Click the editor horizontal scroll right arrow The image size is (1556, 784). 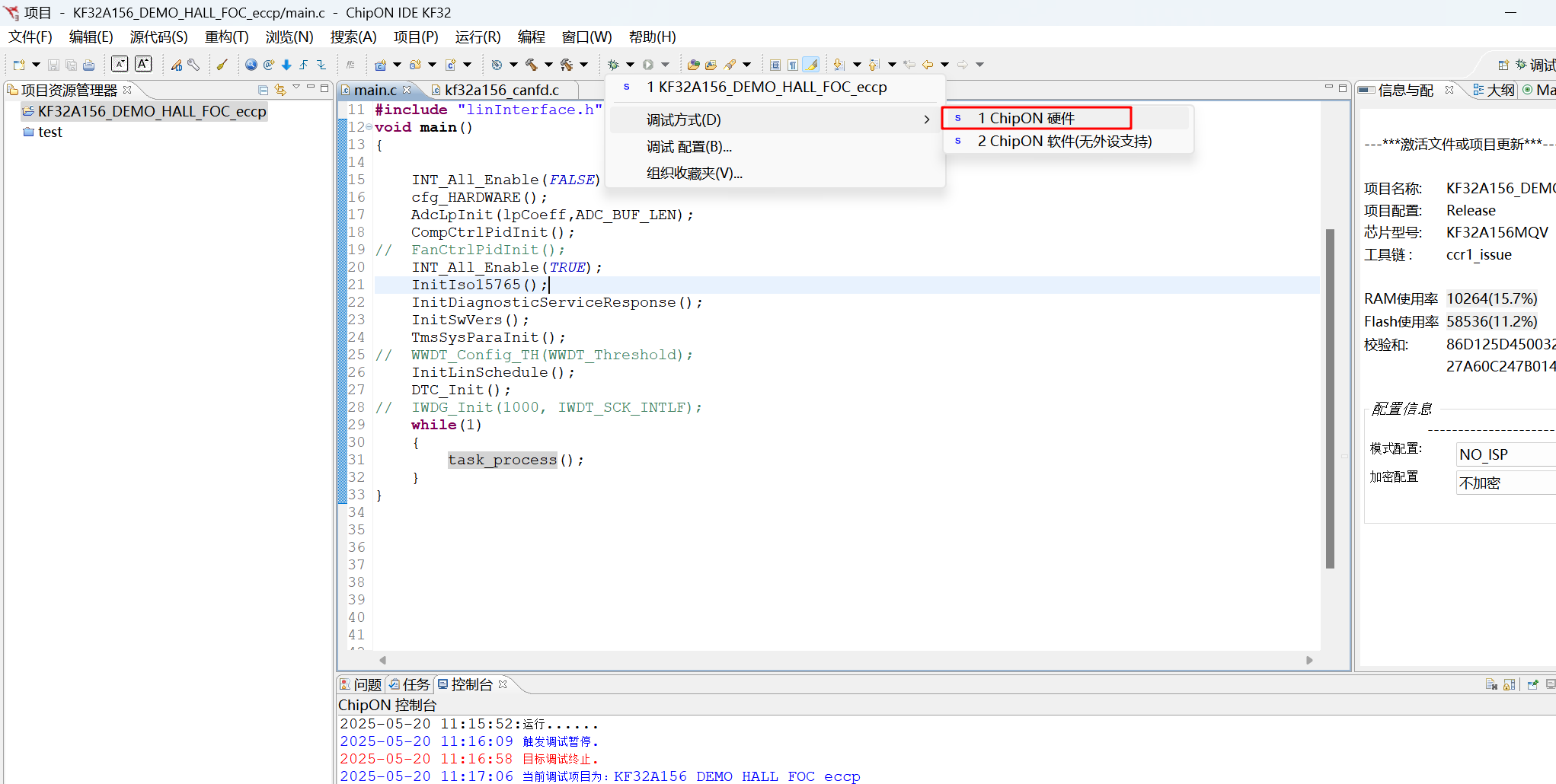point(1309,660)
